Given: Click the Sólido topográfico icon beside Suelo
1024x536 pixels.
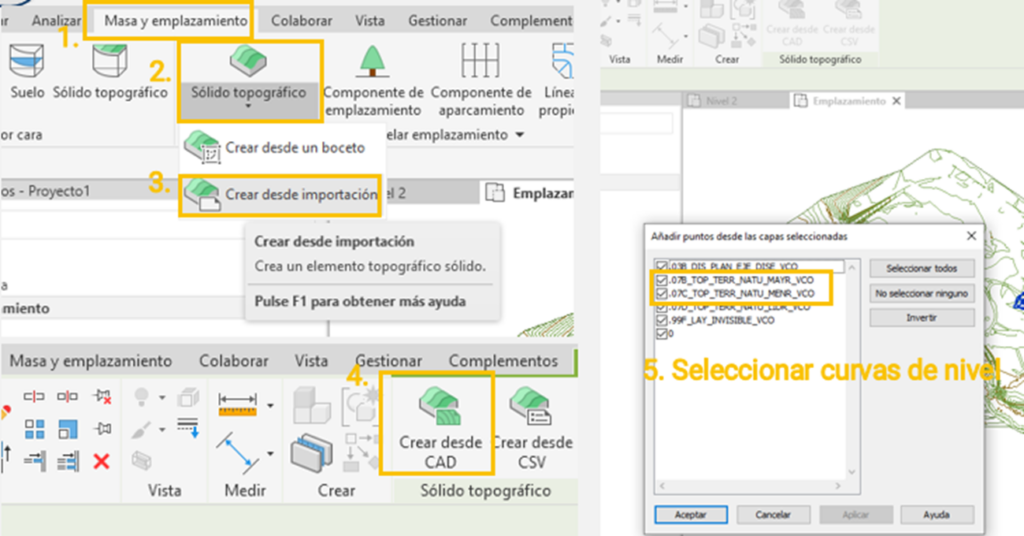Looking at the screenshot, I should click(x=110, y=61).
